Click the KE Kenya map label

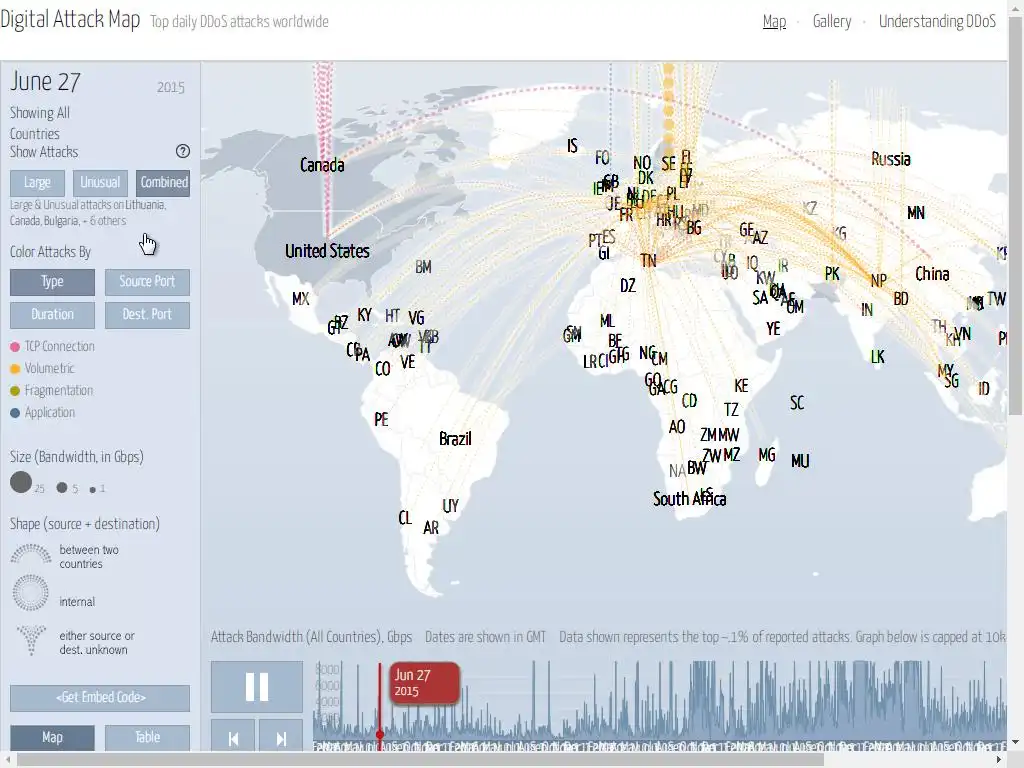pyautogui.click(x=741, y=386)
